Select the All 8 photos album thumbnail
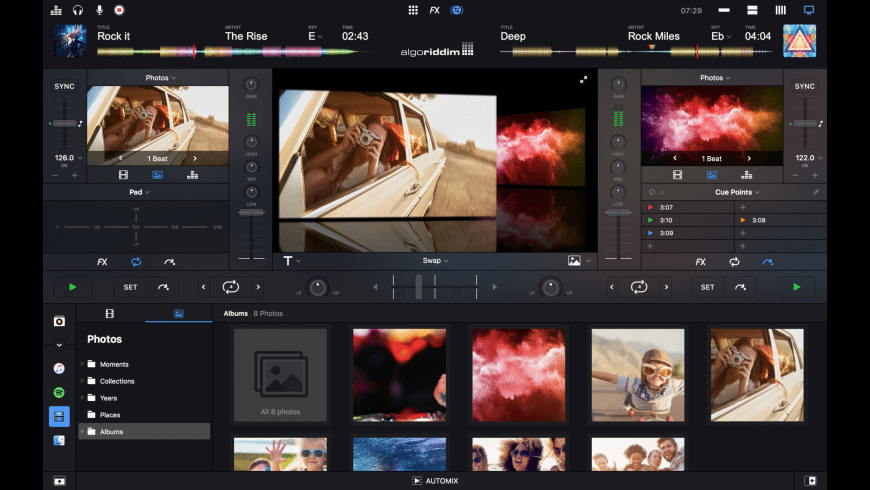The image size is (870, 490). (280, 375)
